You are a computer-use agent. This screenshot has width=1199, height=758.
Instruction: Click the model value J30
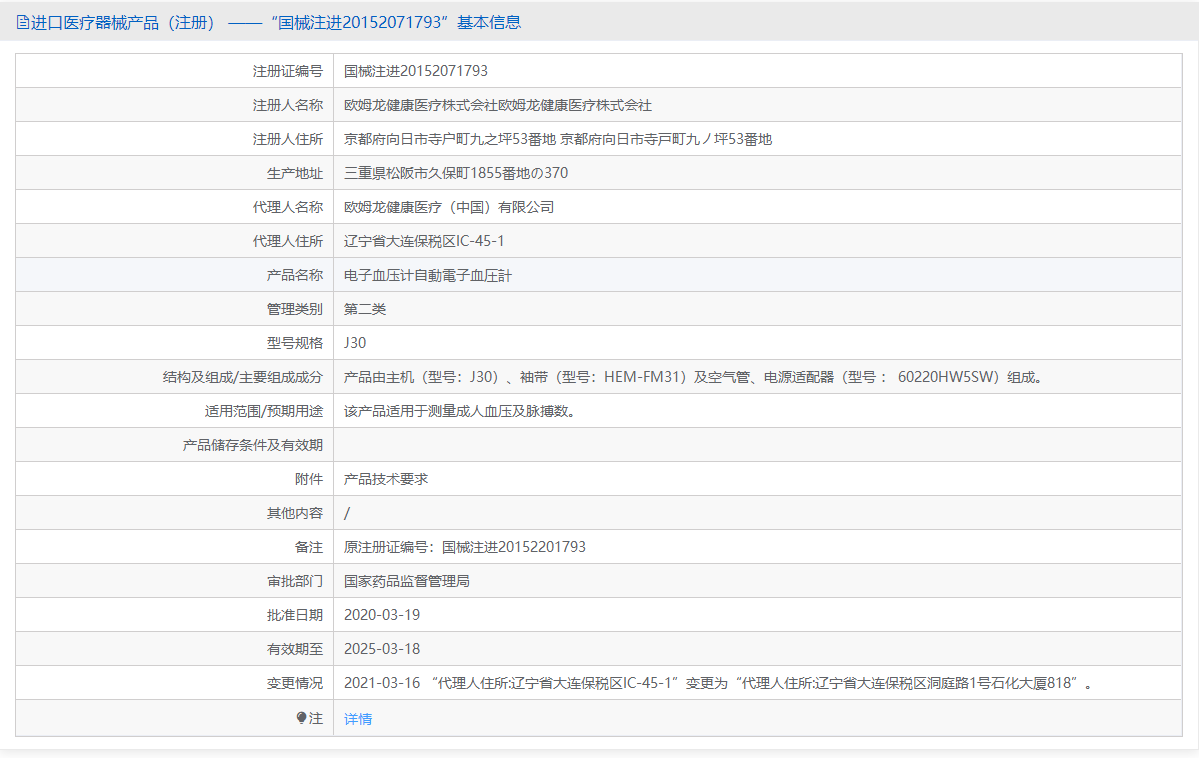pos(355,343)
